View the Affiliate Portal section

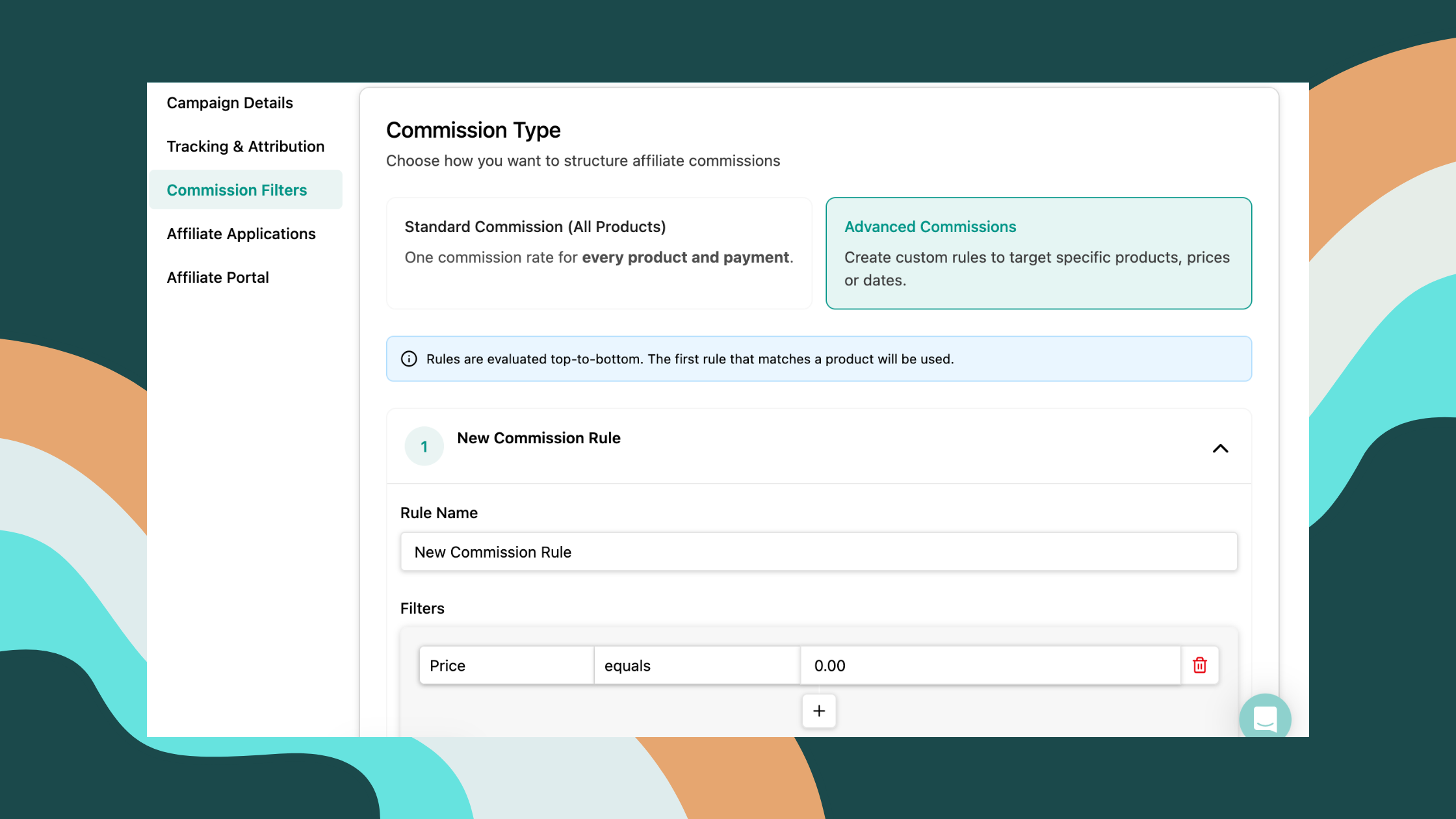(x=218, y=277)
